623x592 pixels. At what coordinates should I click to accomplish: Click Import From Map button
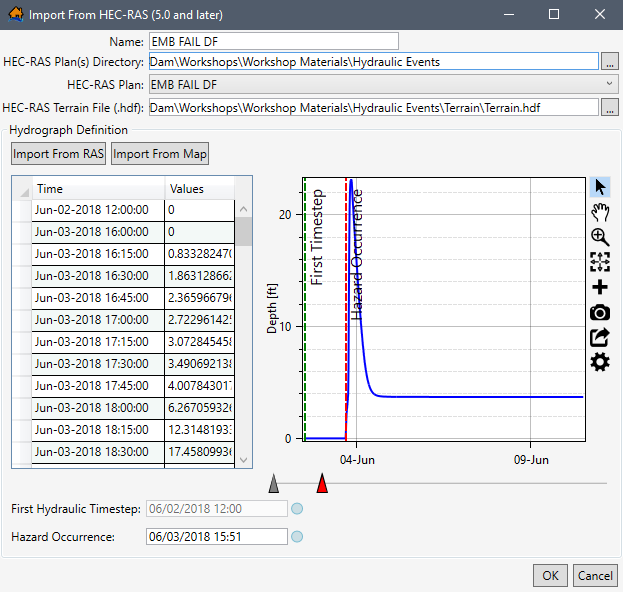[x=160, y=154]
